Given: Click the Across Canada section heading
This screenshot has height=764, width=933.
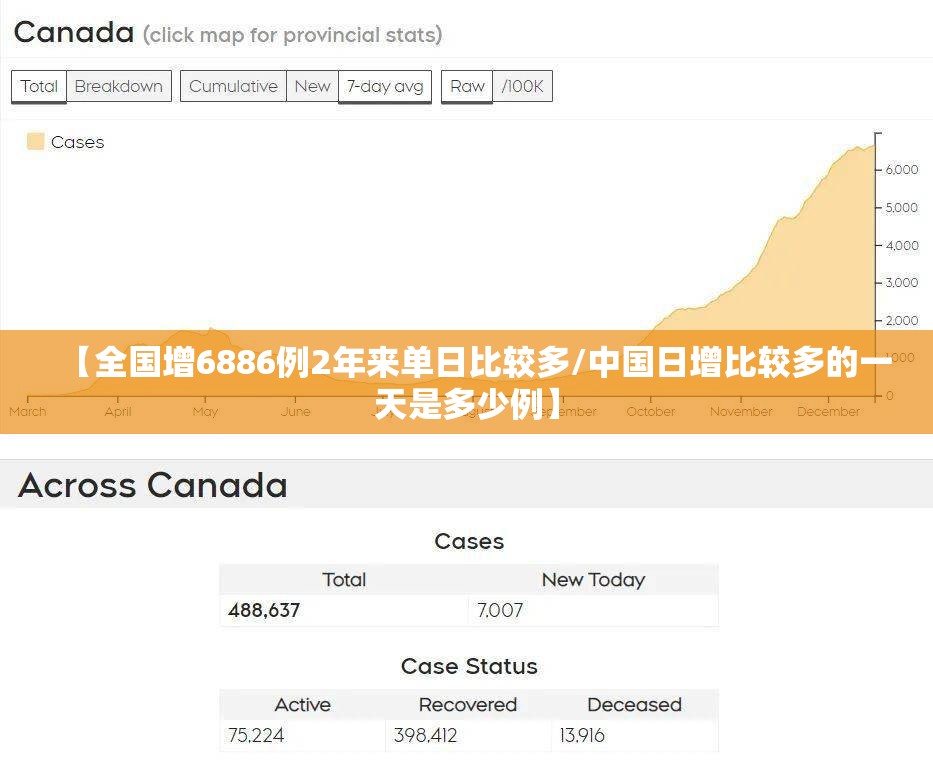Looking at the screenshot, I should click(x=153, y=485).
